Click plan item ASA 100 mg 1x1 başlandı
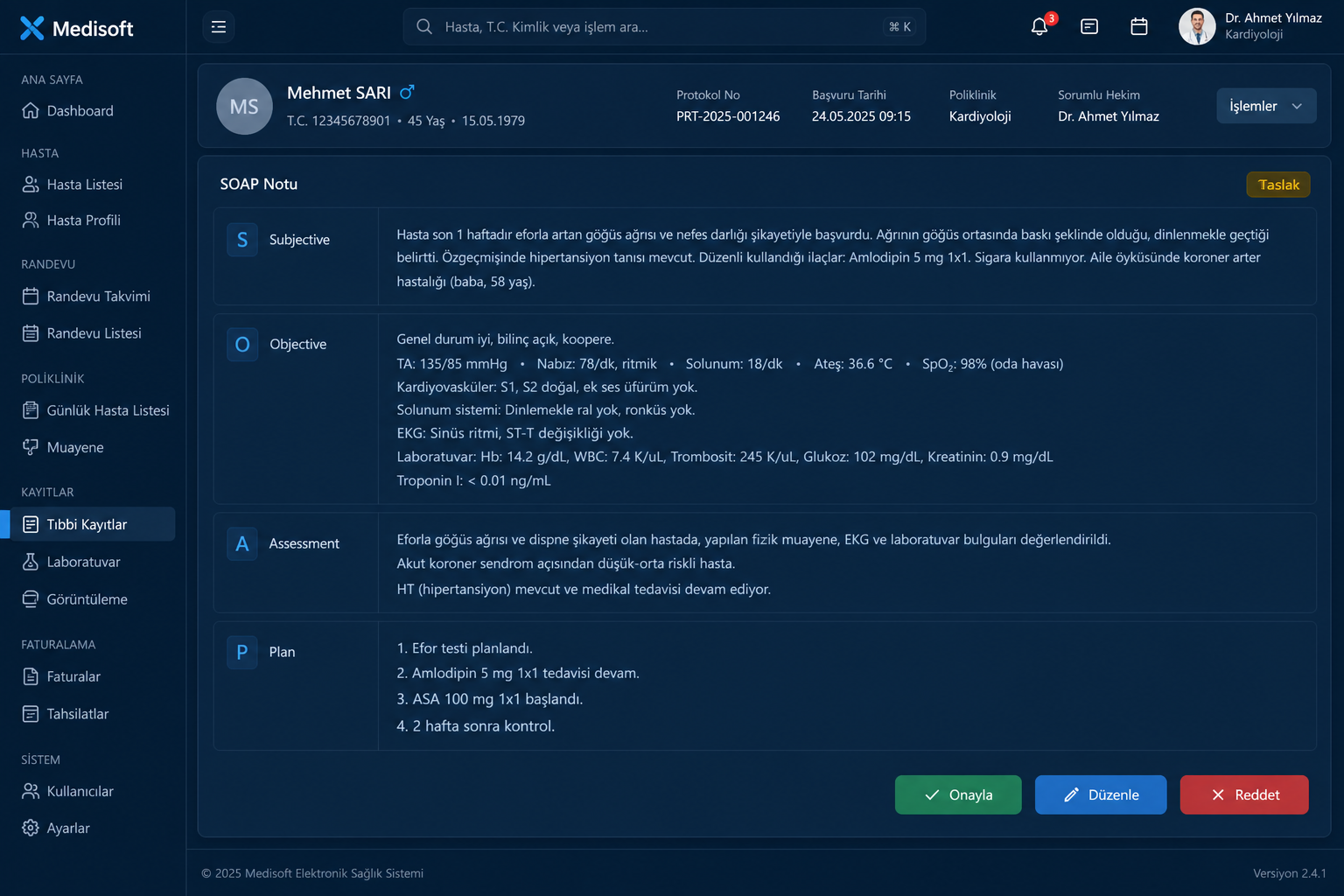The image size is (1344, 896). pyautogui.click(x=490, y=699)
